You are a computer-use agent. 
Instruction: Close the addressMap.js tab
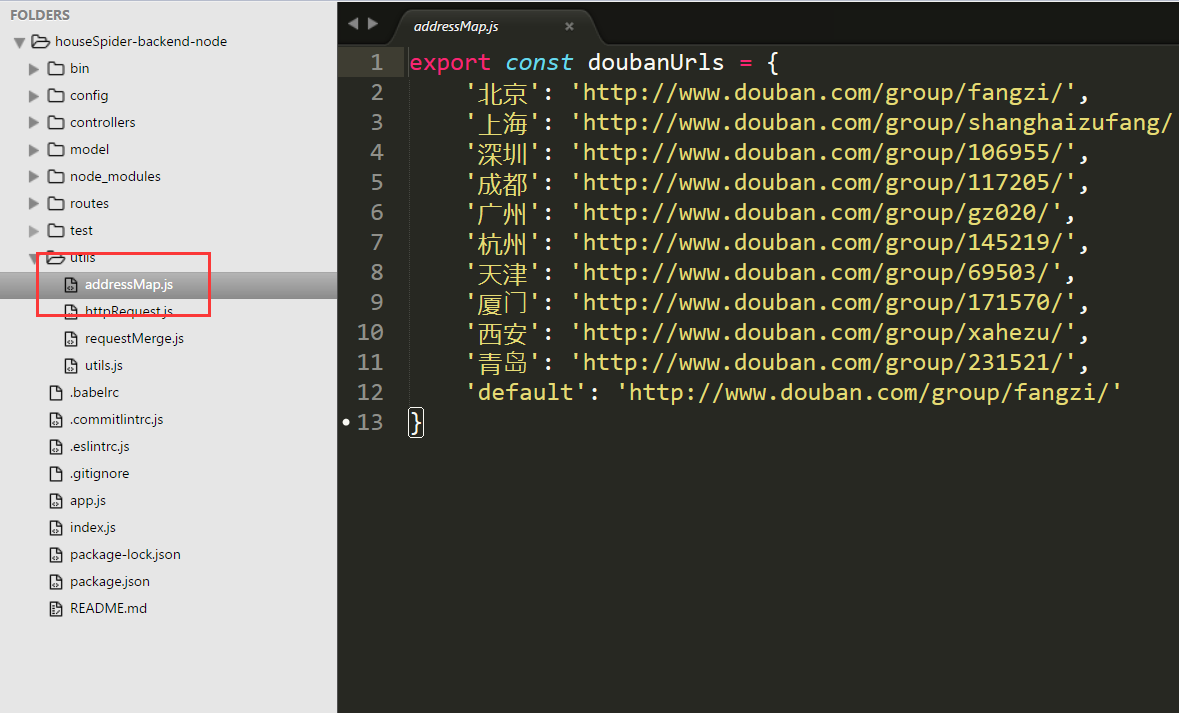point(569,26)
